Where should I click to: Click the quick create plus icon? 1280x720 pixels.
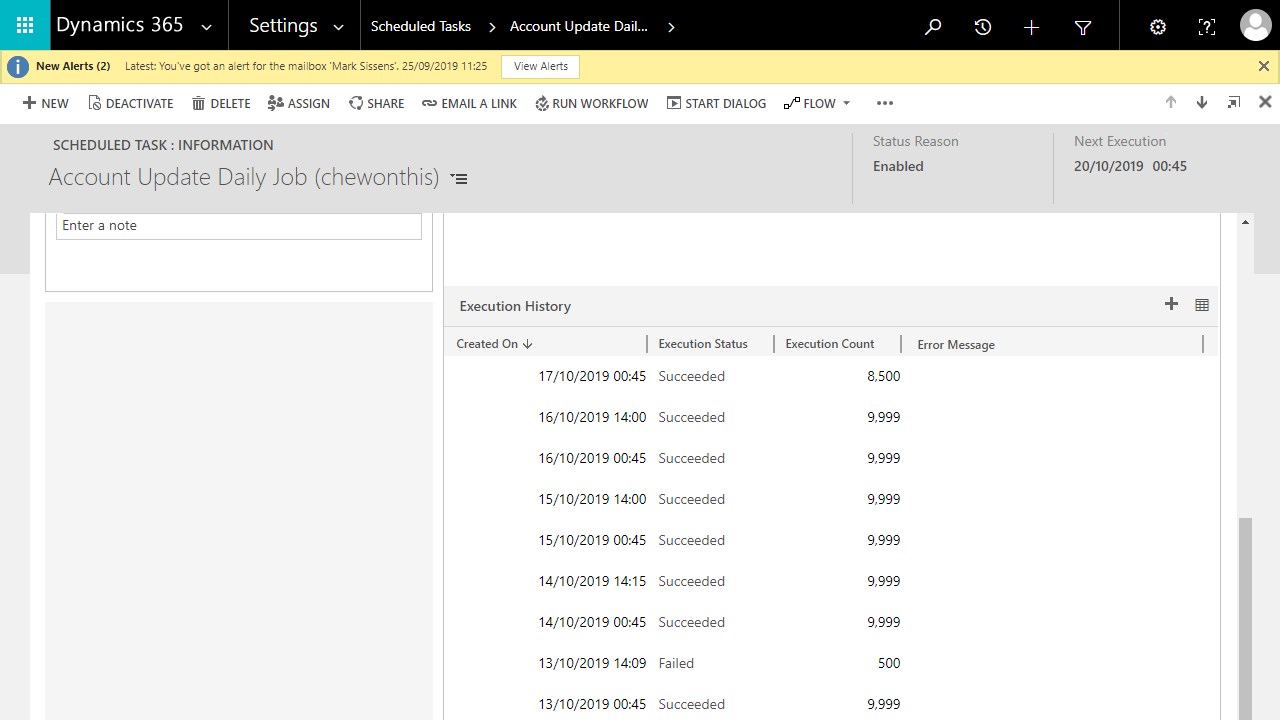[x=1032, y=27]
